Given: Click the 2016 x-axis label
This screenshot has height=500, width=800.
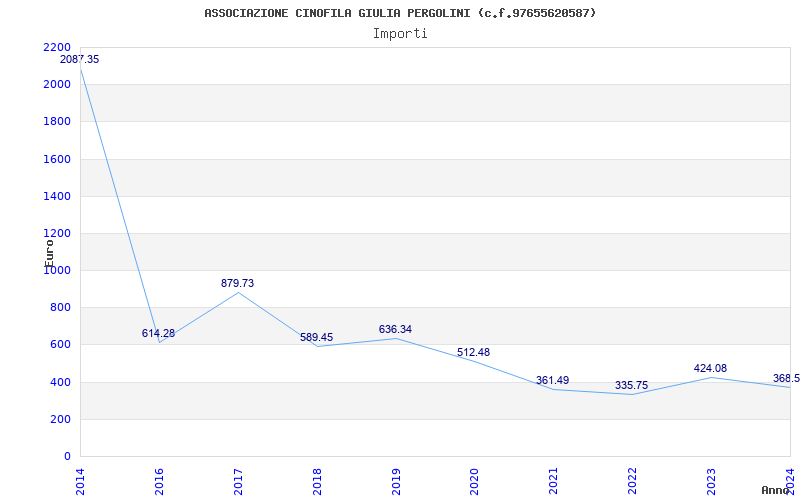Looking at the screenshot, I should tap(159, 482).
